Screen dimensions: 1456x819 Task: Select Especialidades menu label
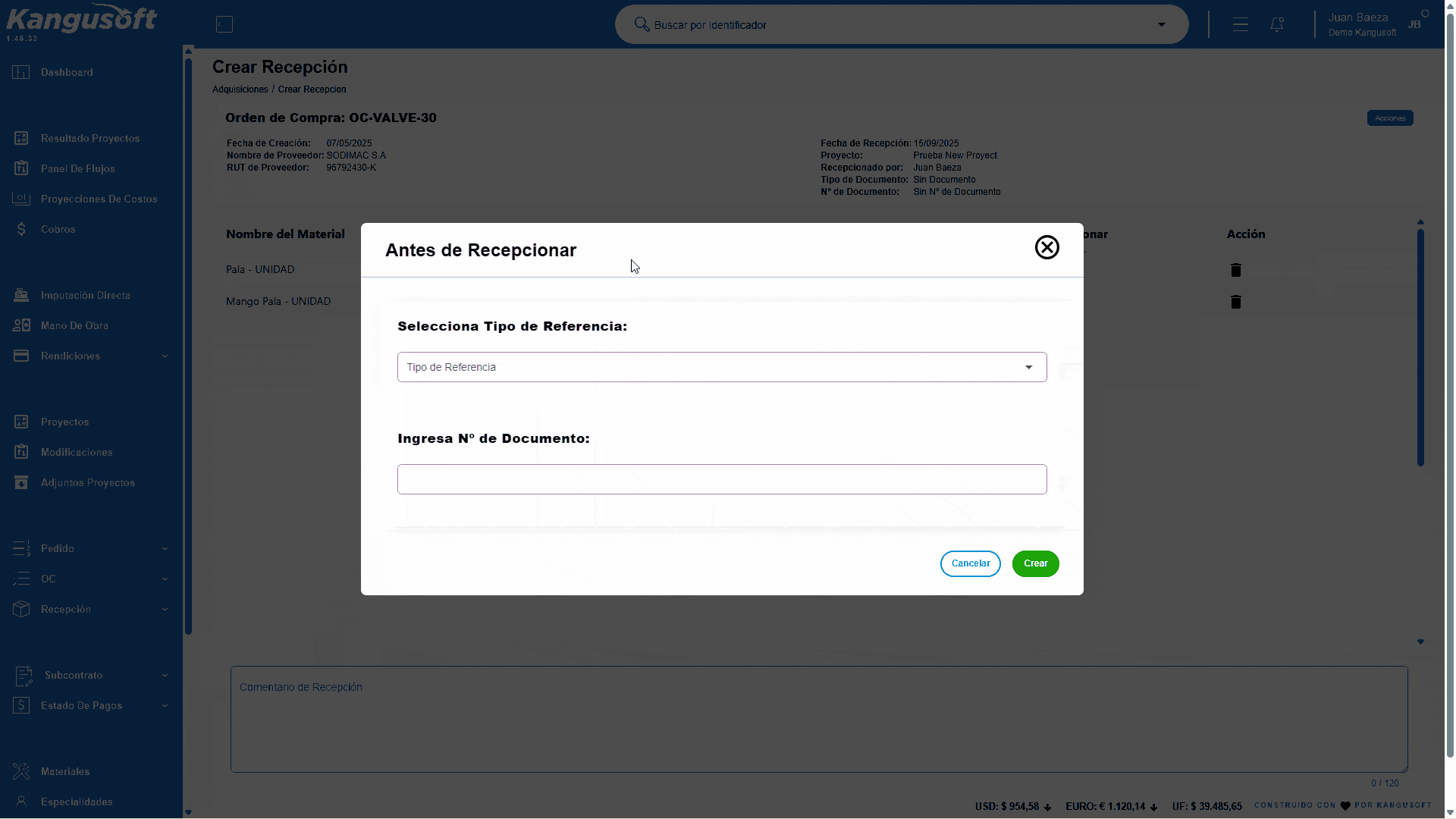coord(77,802)
